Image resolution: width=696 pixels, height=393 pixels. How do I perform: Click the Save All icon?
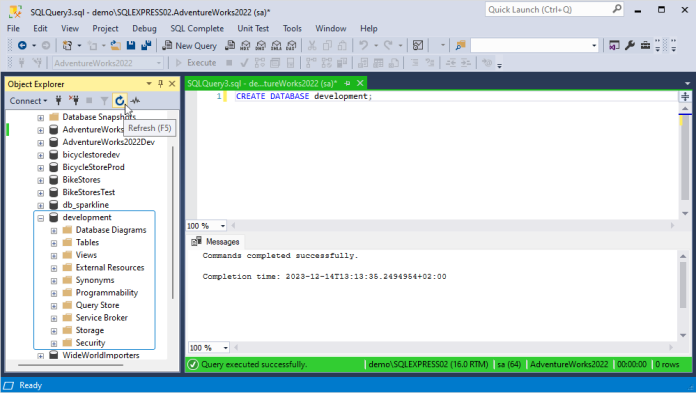[x=146, y=45]
